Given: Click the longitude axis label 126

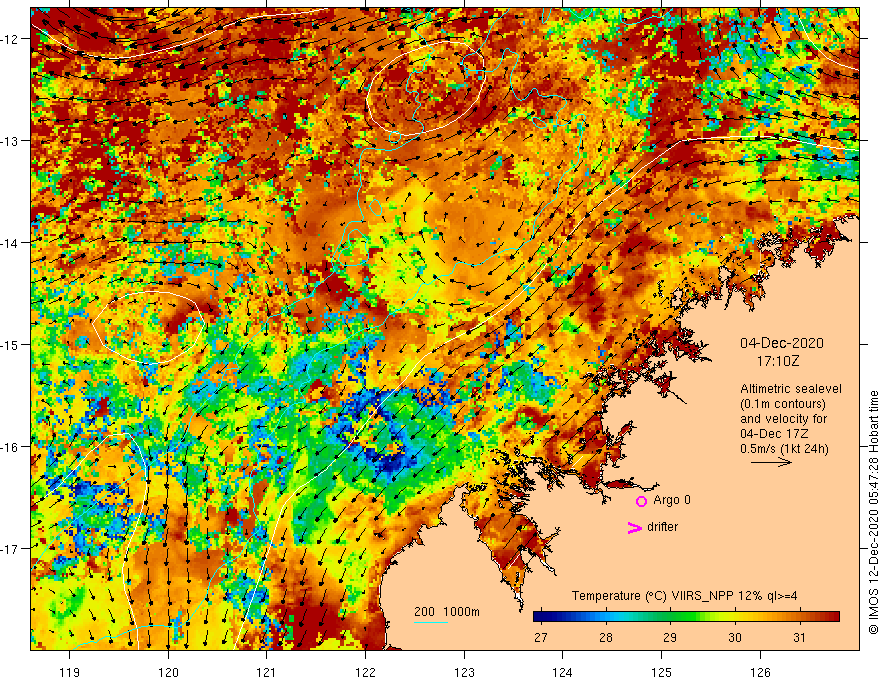Looking at the screenshot, I should point(760,672).
